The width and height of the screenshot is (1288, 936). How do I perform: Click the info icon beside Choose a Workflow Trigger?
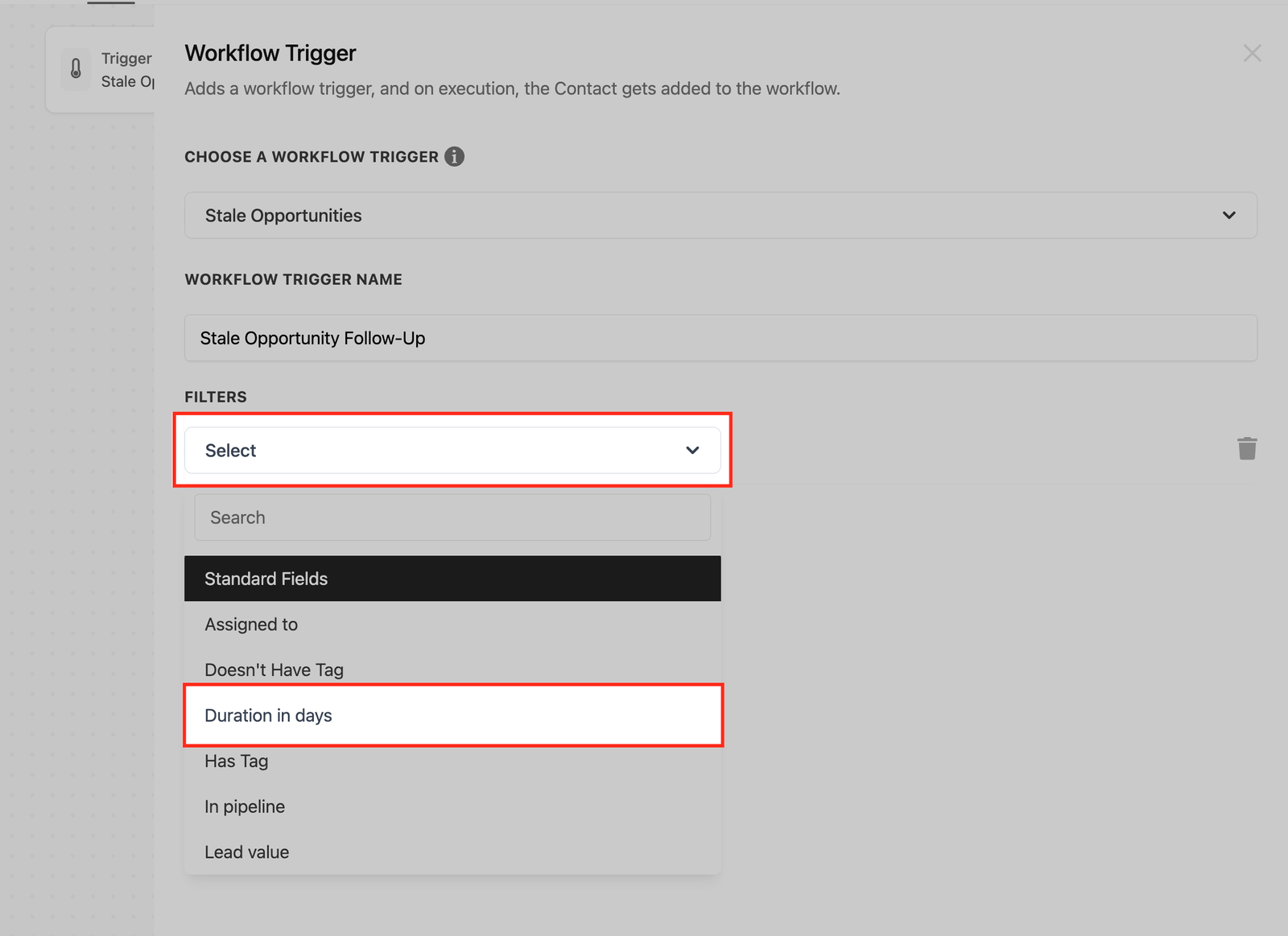click(454, 157)
